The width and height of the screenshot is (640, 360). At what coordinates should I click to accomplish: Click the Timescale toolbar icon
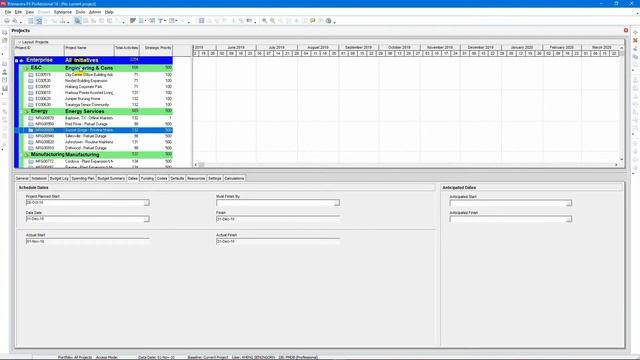coord(152,21)
